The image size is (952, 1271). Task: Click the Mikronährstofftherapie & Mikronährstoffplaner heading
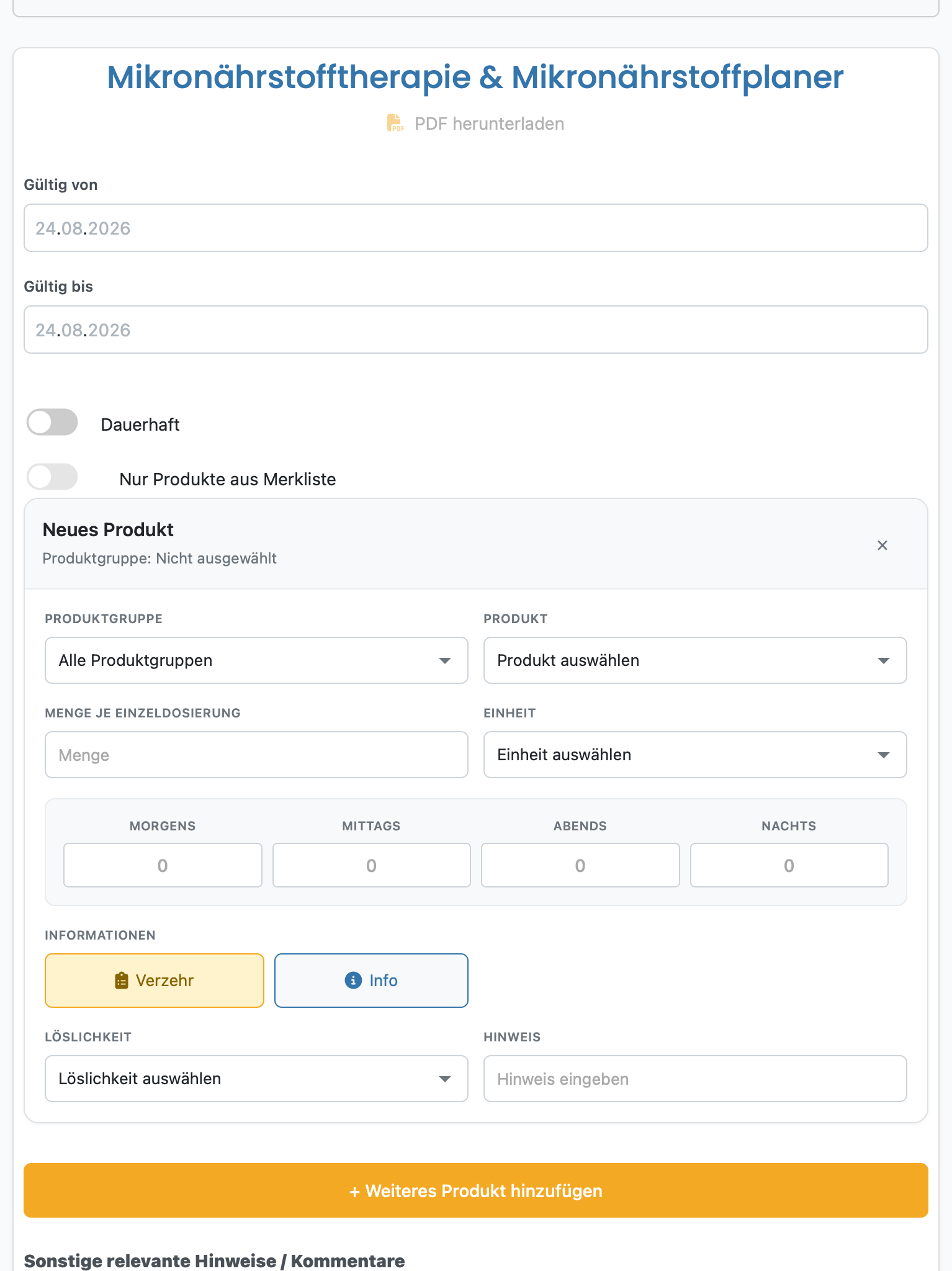click(x=475, y=78)
